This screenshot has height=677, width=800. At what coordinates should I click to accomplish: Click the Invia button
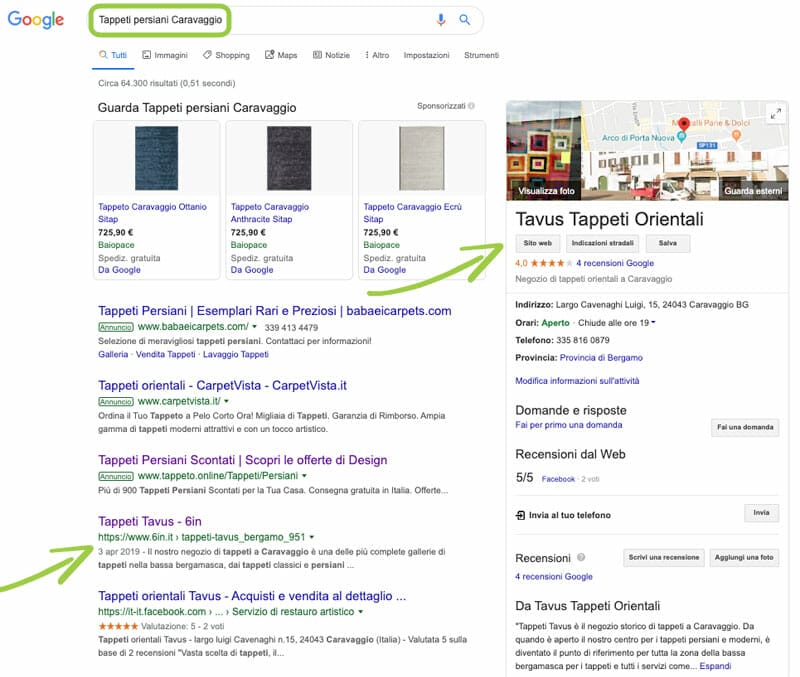(761, 513)
